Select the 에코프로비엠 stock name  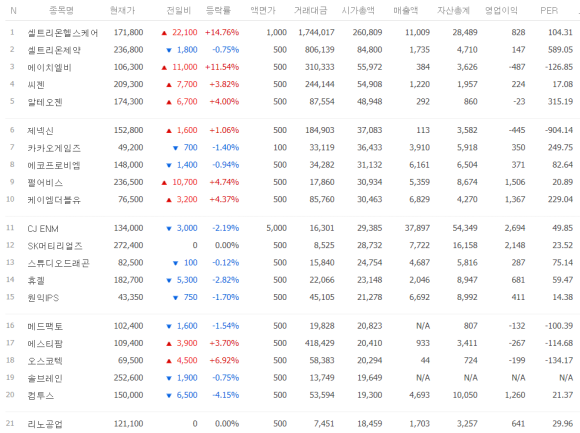54,165
